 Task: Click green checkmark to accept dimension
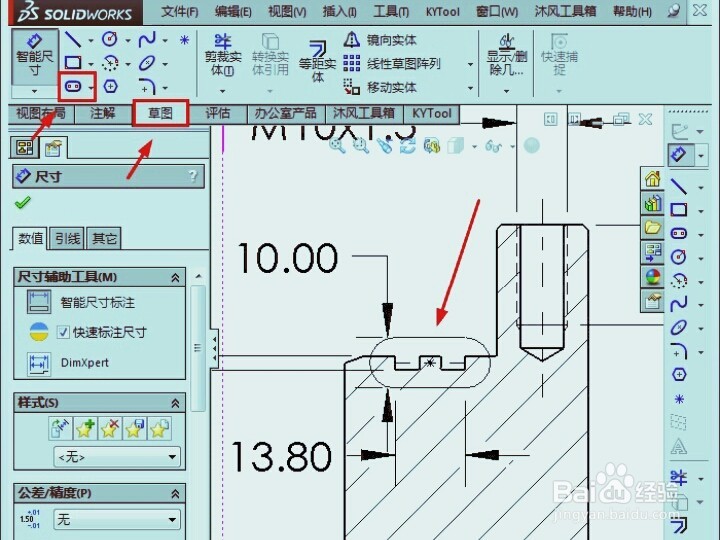pos(23,202)
